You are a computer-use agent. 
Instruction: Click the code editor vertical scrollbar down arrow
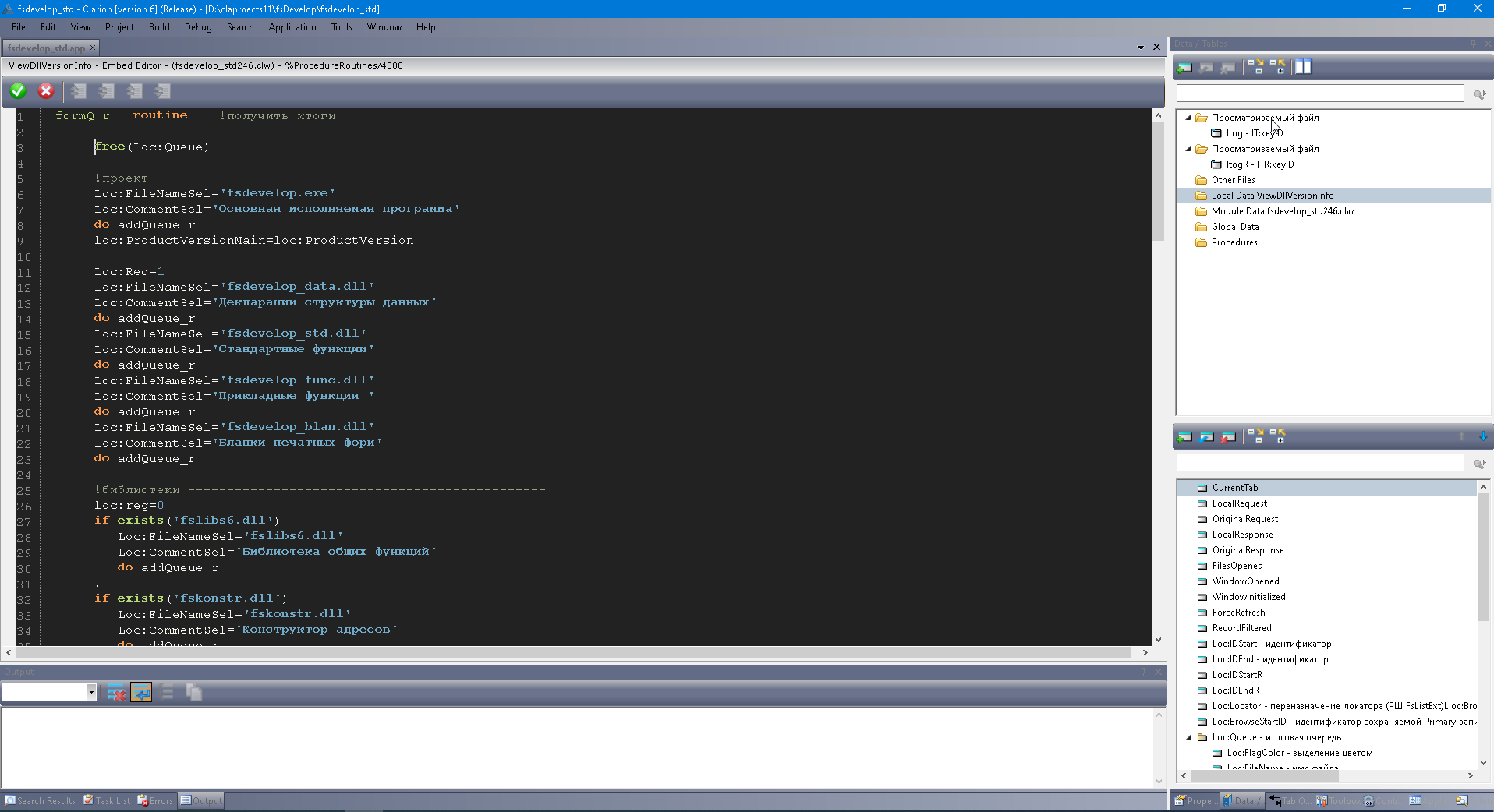tap(1158, 640)
